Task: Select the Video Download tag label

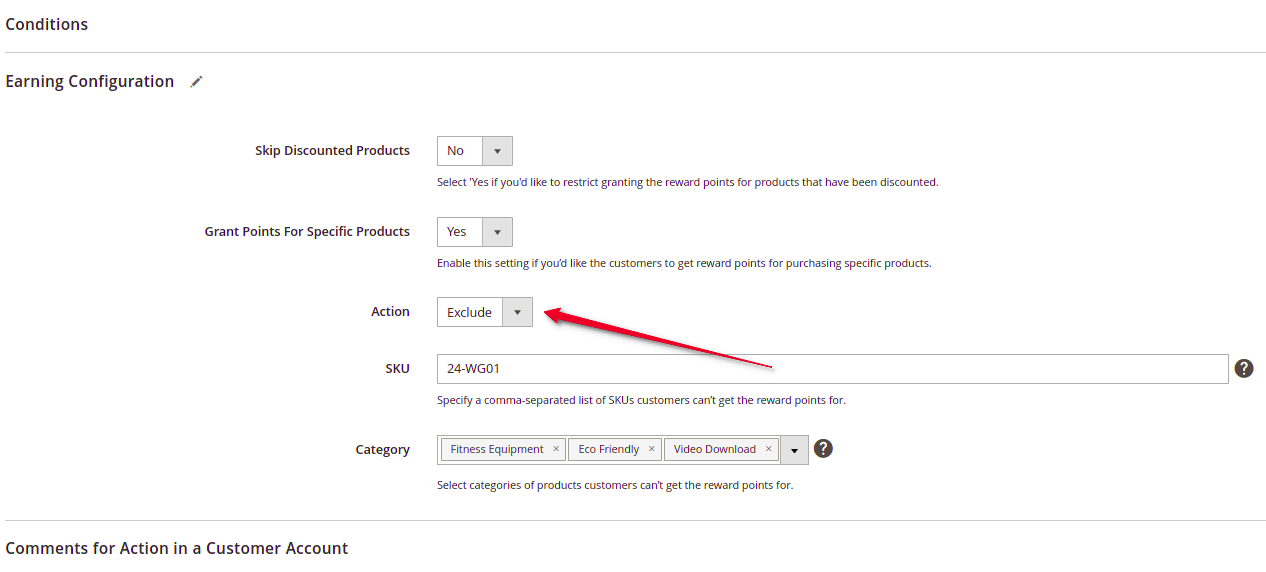Action: pyautogui.click(x=715, y=449)
